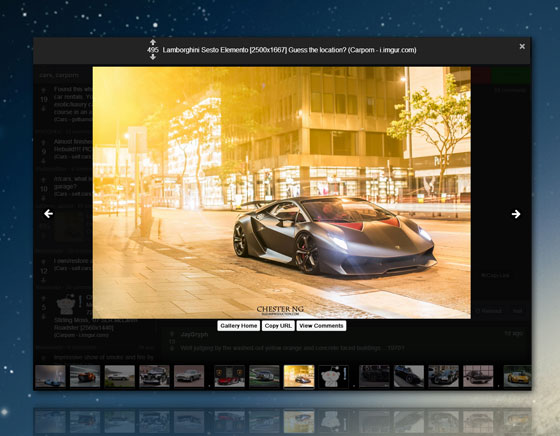The width and height of the screenshot is (560, 436).
Task: Select the red Lamborghini showroom thumbnail
Action: click(229, 376)
